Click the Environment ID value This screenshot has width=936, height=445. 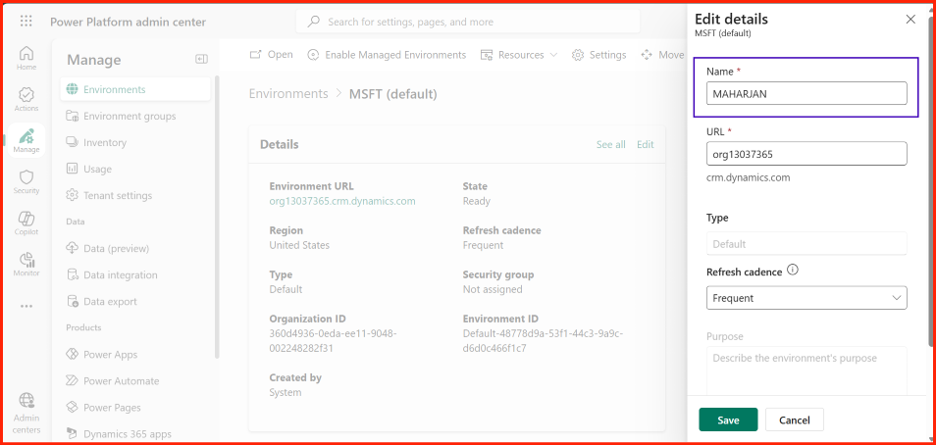(543, 340)
